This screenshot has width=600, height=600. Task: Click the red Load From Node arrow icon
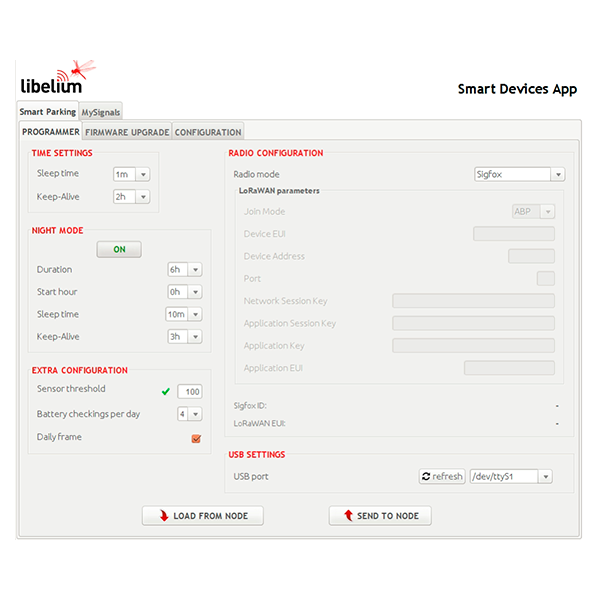coord(164,515)
